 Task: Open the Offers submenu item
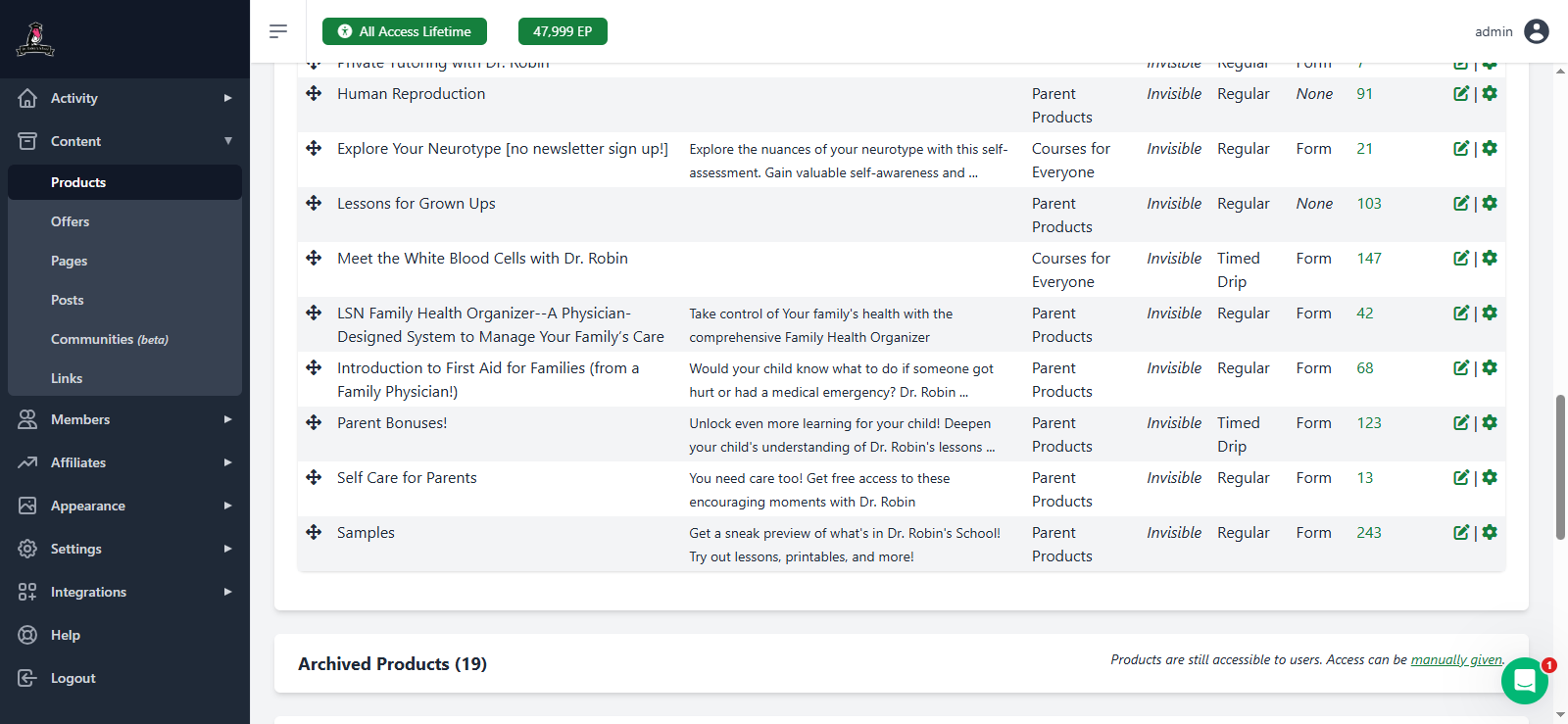71,221
